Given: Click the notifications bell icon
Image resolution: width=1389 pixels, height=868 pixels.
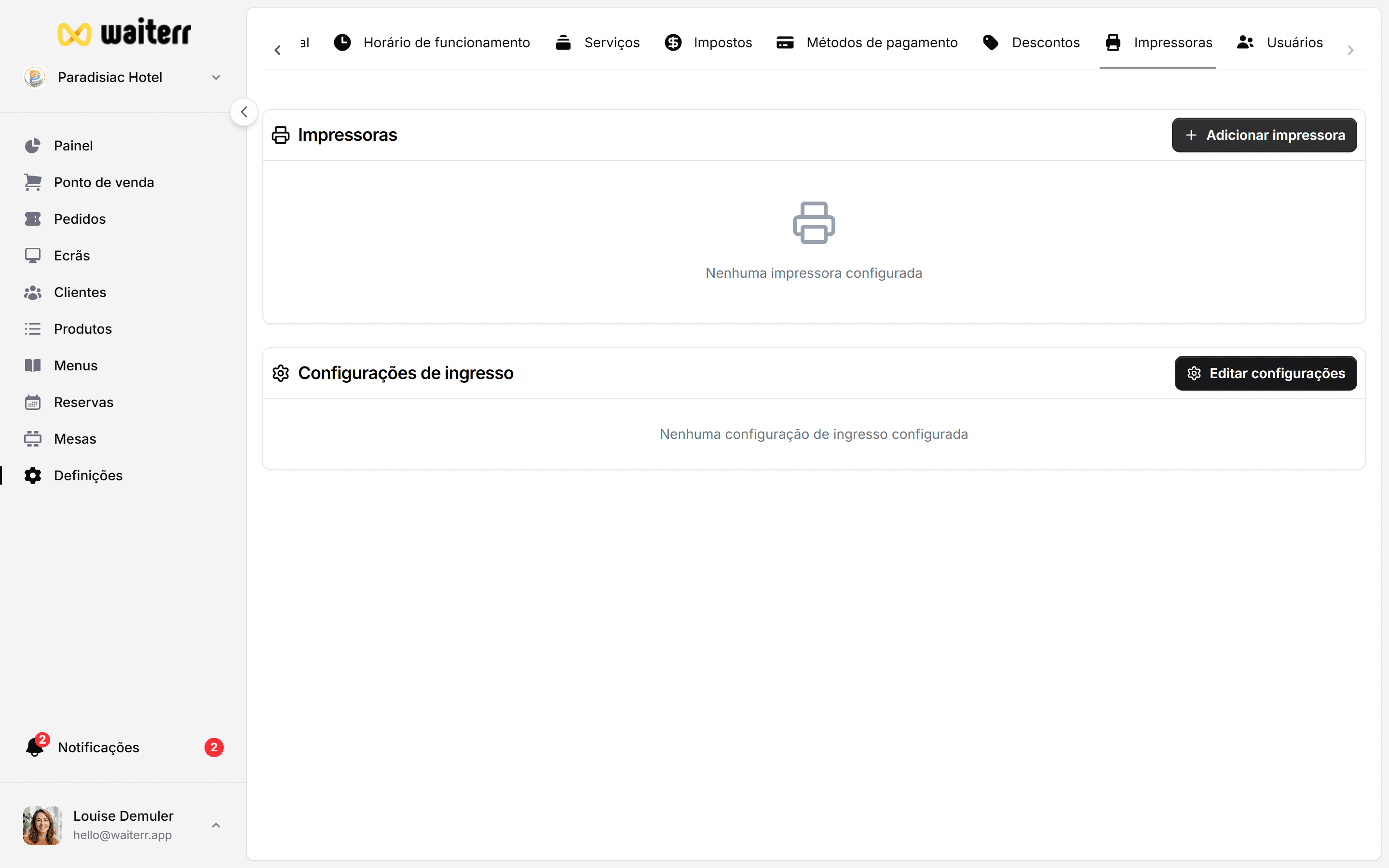Looking at the screenshot, I should (35, 747).
